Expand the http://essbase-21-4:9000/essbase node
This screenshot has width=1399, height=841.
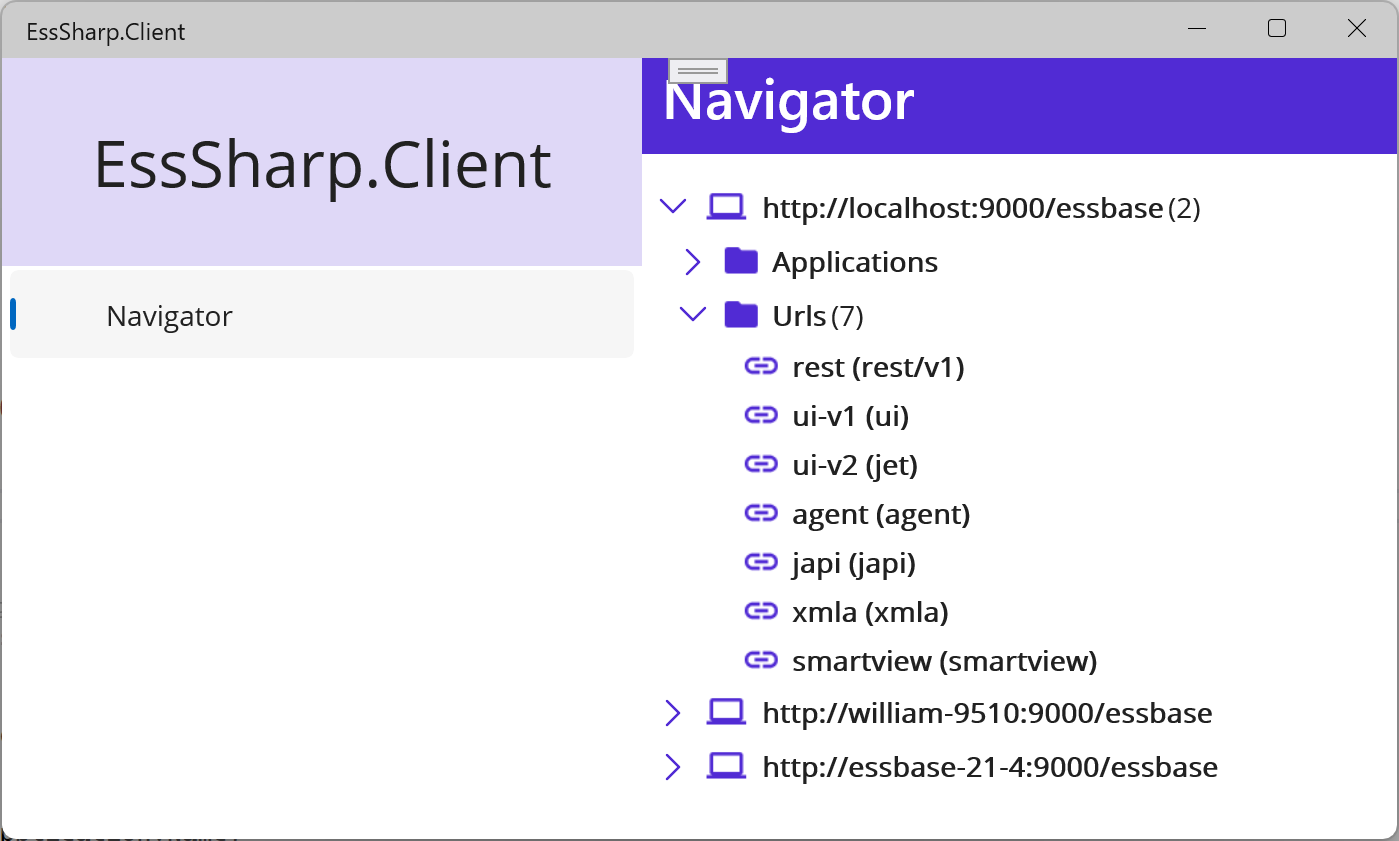[672, 765]
